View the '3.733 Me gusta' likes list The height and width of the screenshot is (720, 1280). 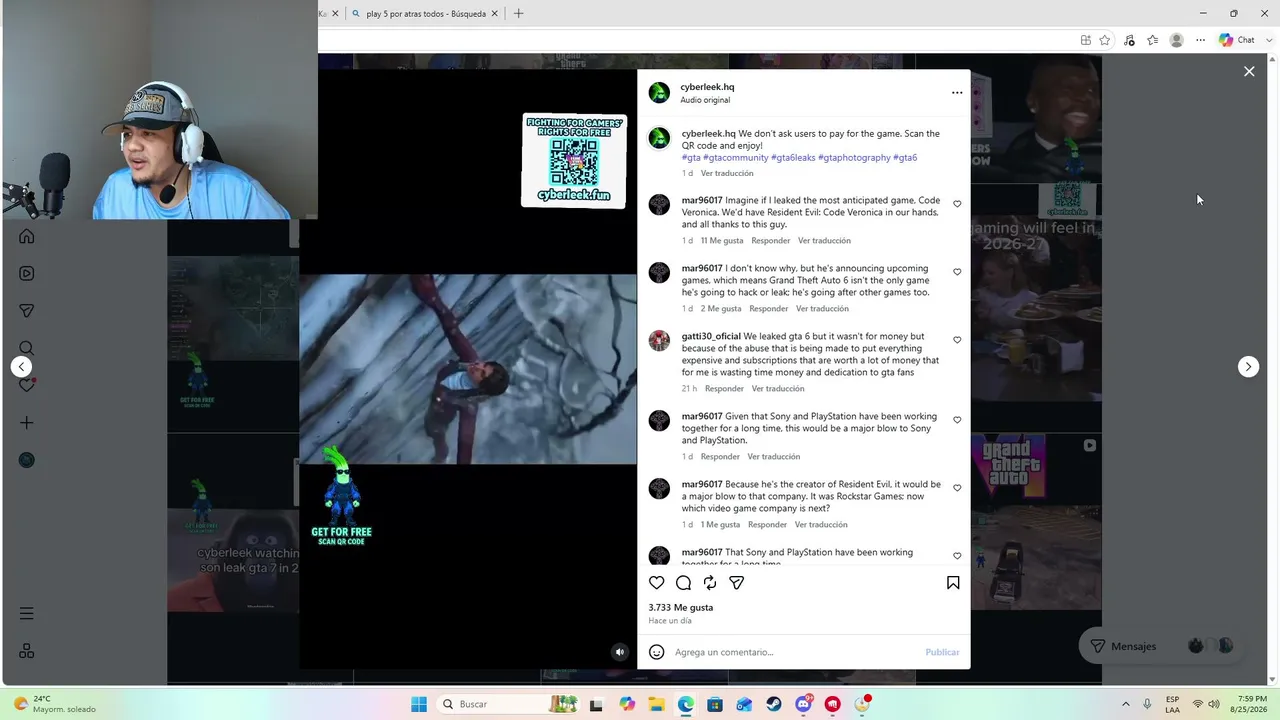tap(681, 607)
